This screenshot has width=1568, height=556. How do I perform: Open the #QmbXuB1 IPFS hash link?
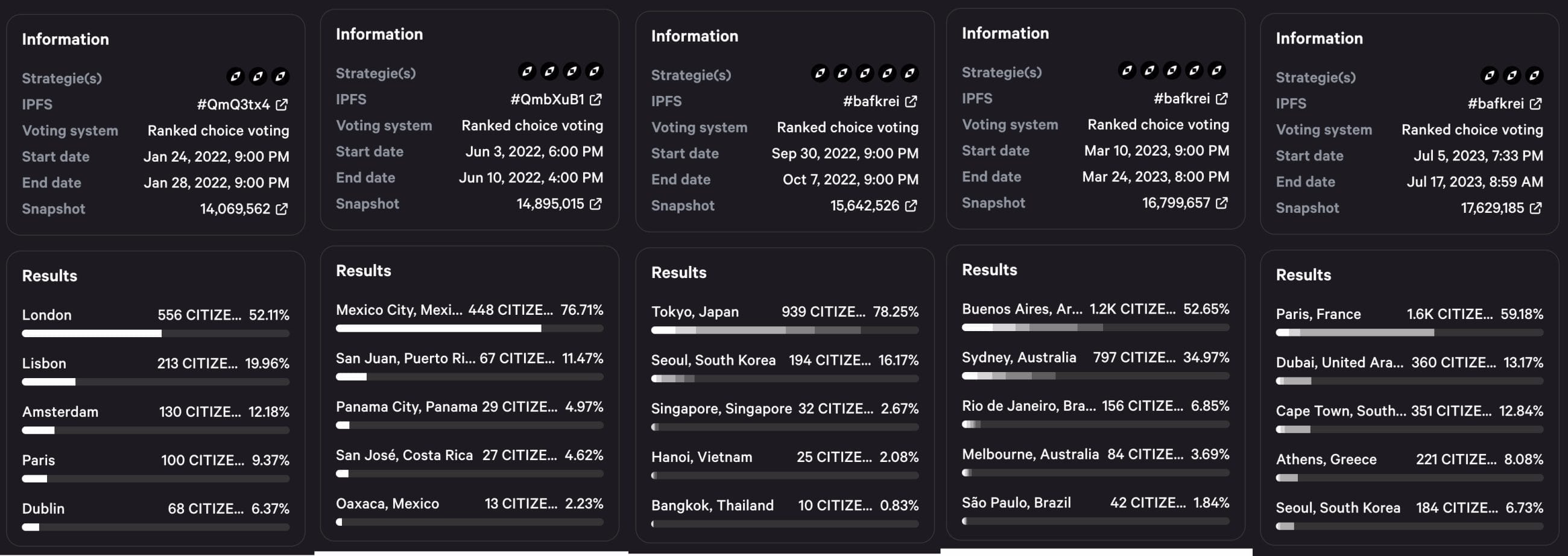click(x=546, y=100)
